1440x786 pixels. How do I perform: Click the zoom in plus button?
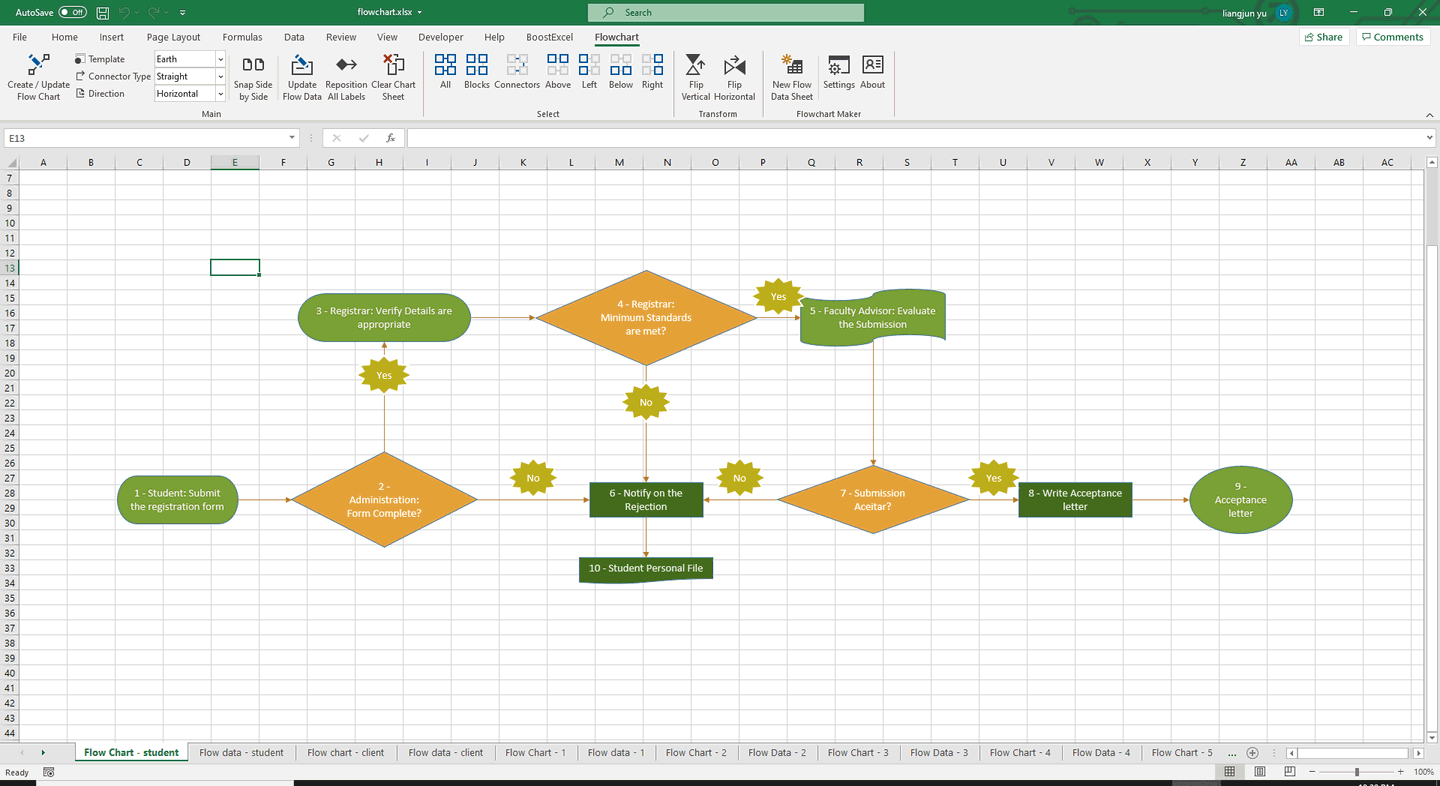pos(1403,772)
